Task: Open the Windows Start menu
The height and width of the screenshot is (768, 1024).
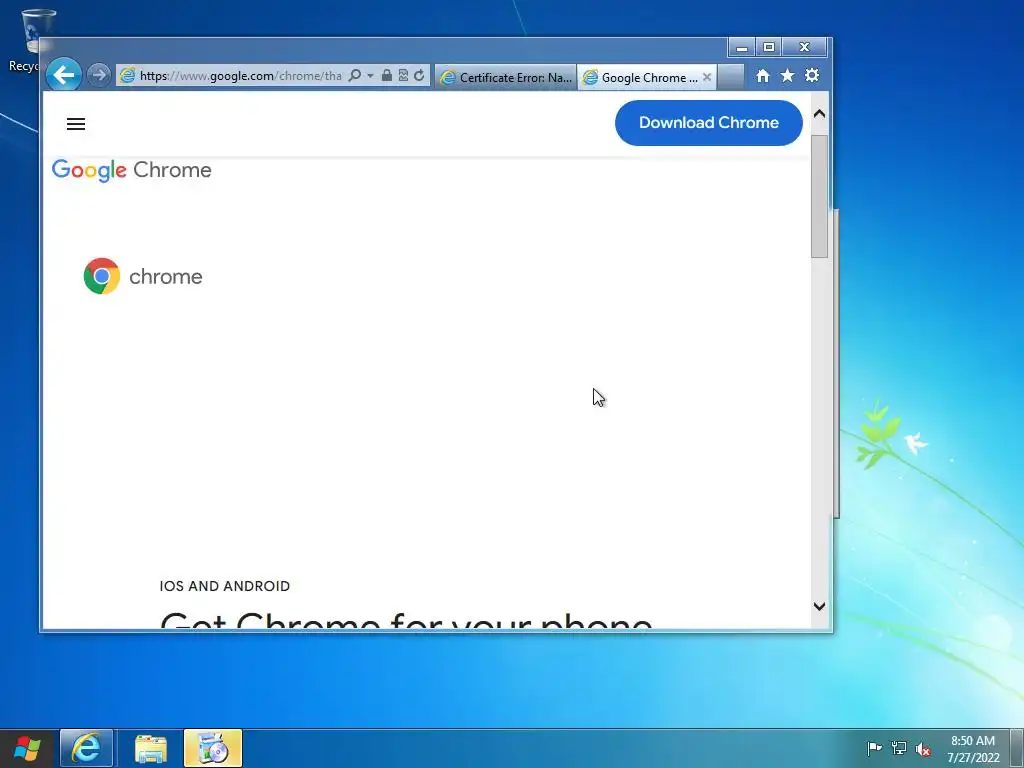Action: (27, 748)
